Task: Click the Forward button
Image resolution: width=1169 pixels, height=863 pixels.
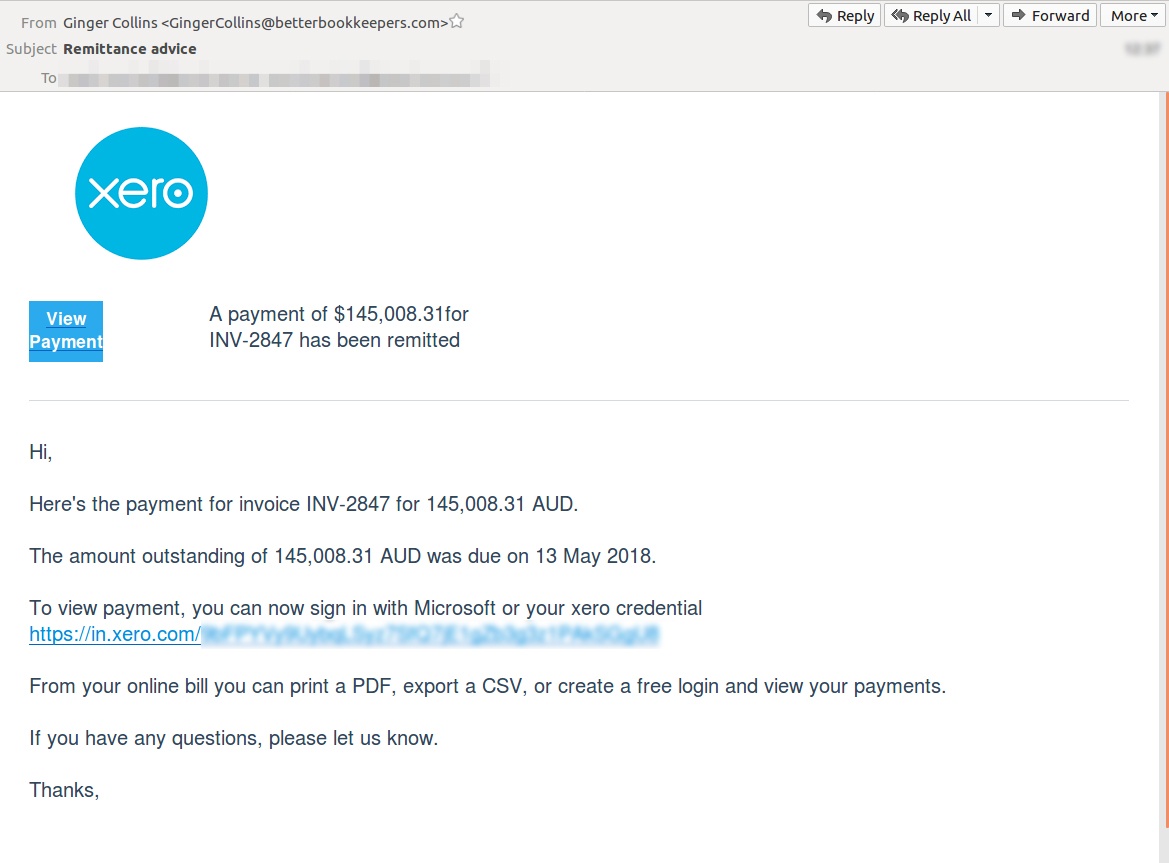Action: pos(1048,15)
